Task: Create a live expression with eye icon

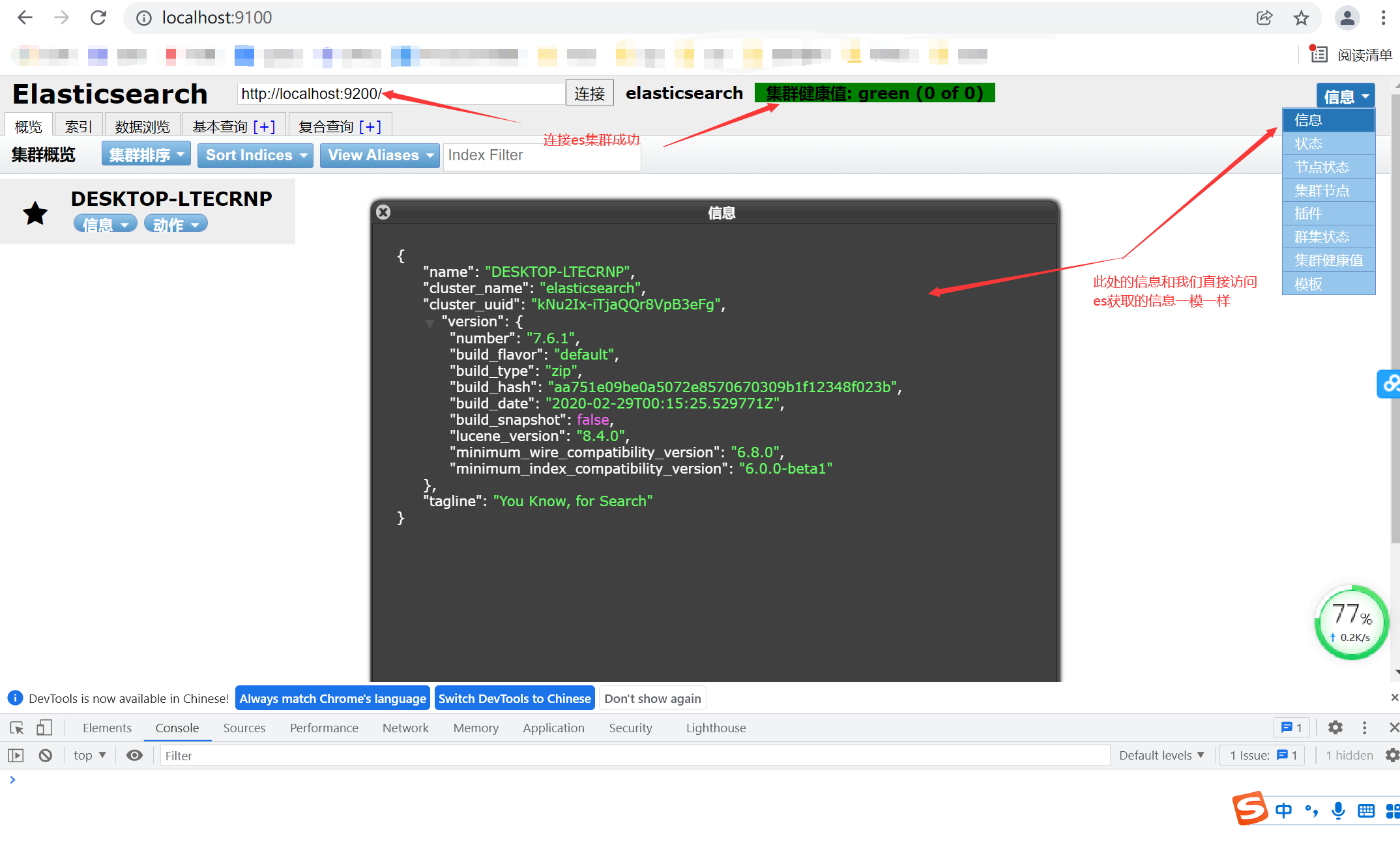Action: point(134,755)
